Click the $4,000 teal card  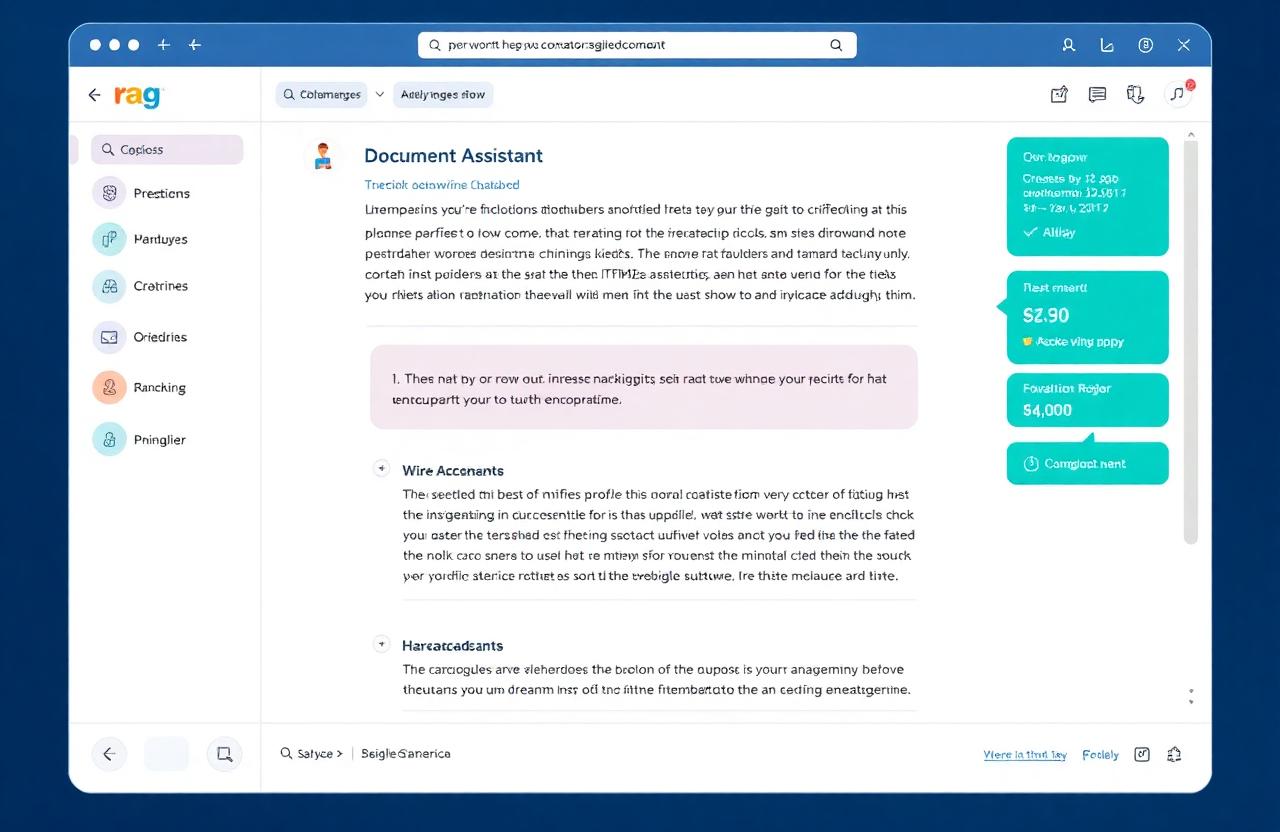click(x=1087, y=401)
